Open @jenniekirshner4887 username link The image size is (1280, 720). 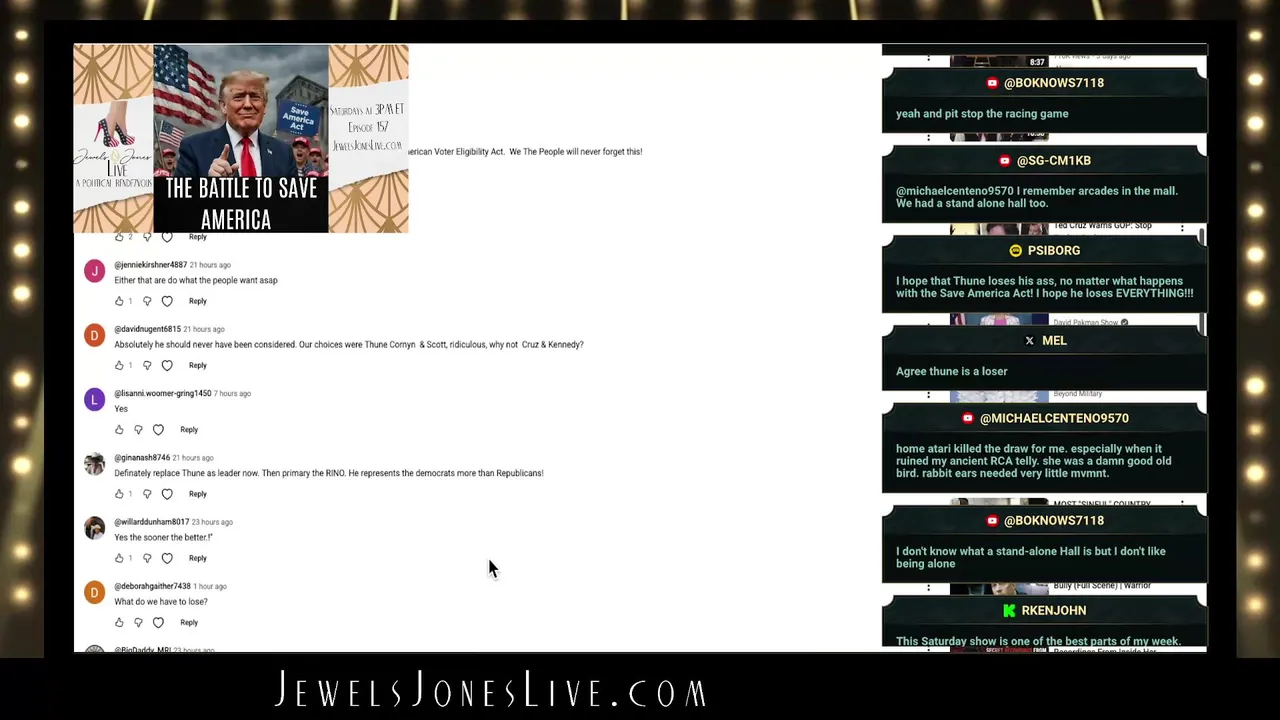pos(150,265)
